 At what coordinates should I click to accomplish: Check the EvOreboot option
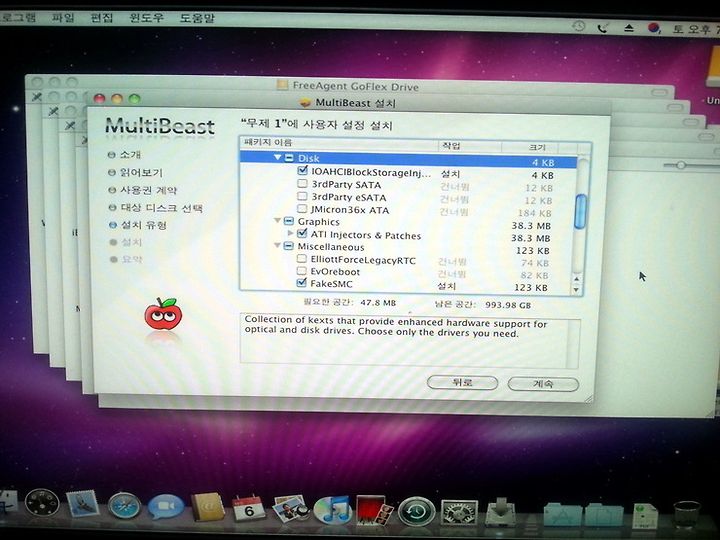pyautogui.click(x=302, y=271)
